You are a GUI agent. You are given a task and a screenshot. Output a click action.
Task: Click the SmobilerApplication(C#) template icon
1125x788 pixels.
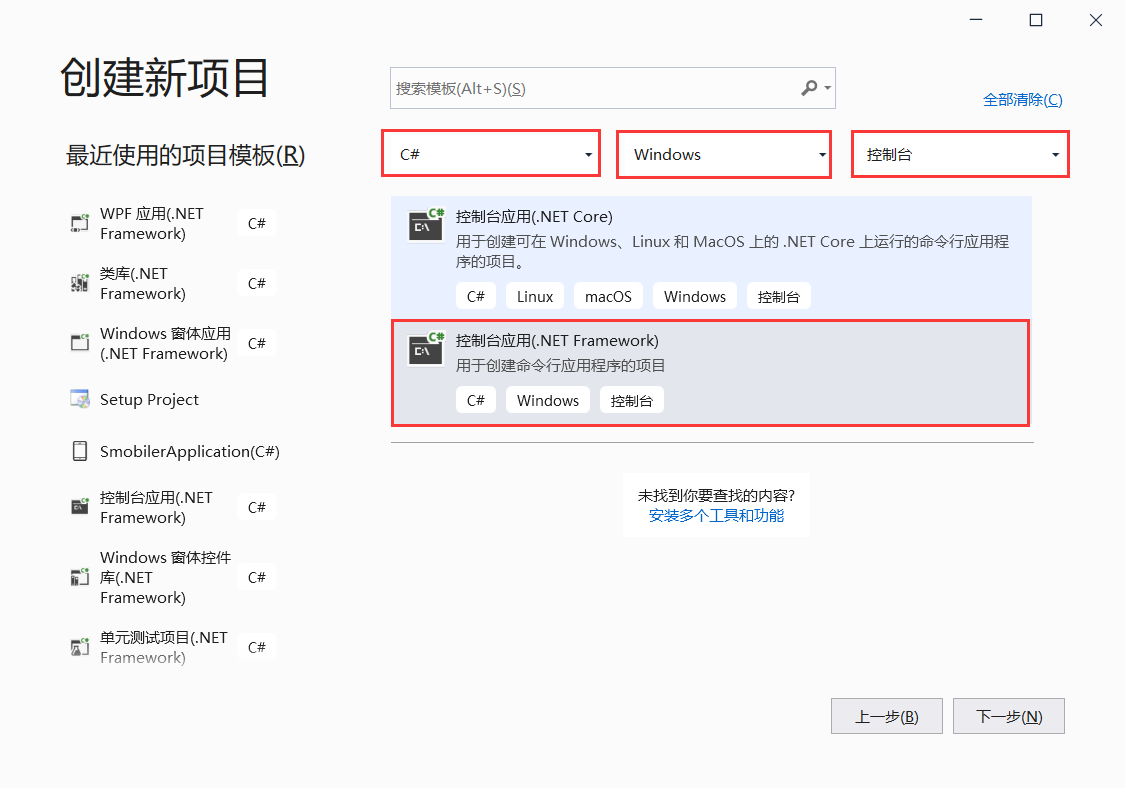78,450
